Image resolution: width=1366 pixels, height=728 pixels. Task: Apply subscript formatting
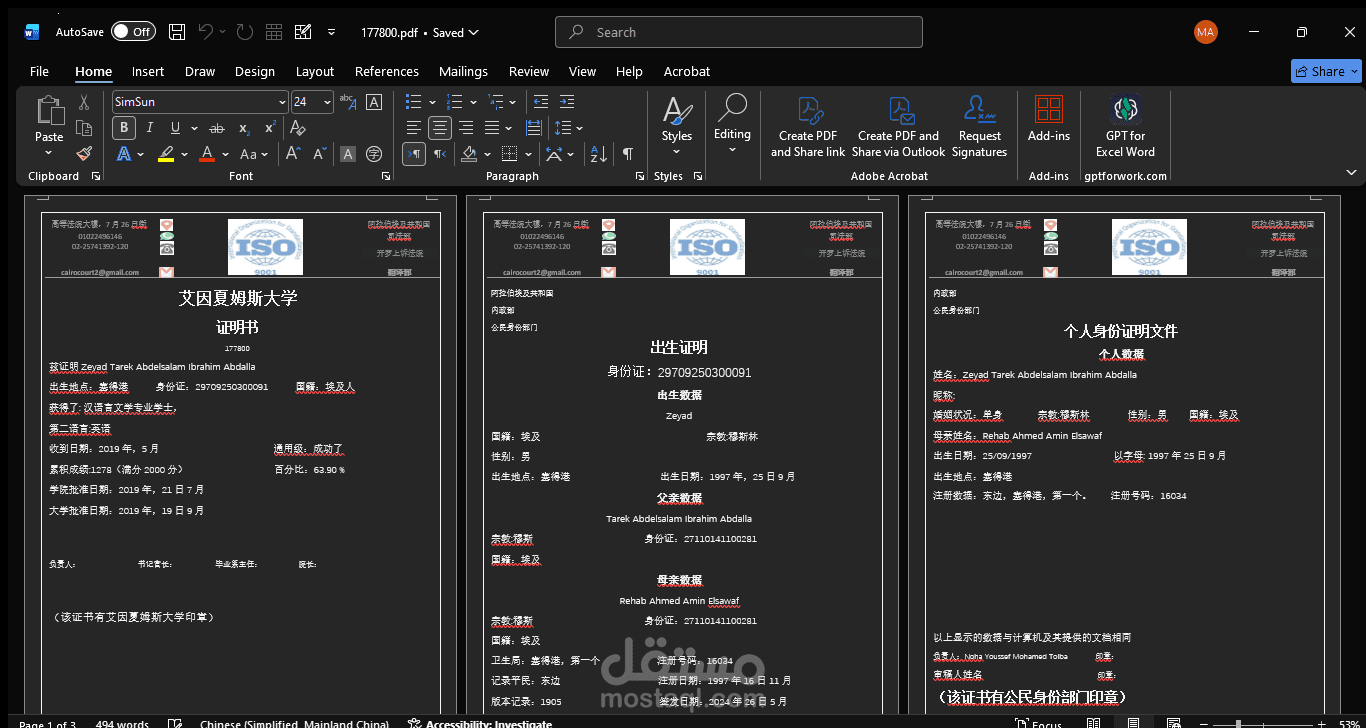point(243,128)
